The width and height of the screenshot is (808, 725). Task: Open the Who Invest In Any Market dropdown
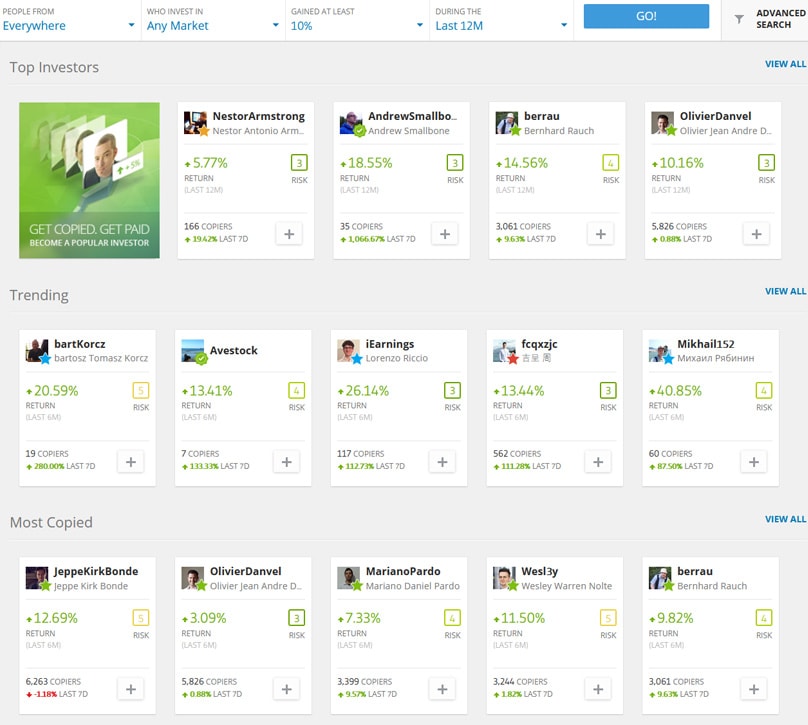tap(213, 20)
